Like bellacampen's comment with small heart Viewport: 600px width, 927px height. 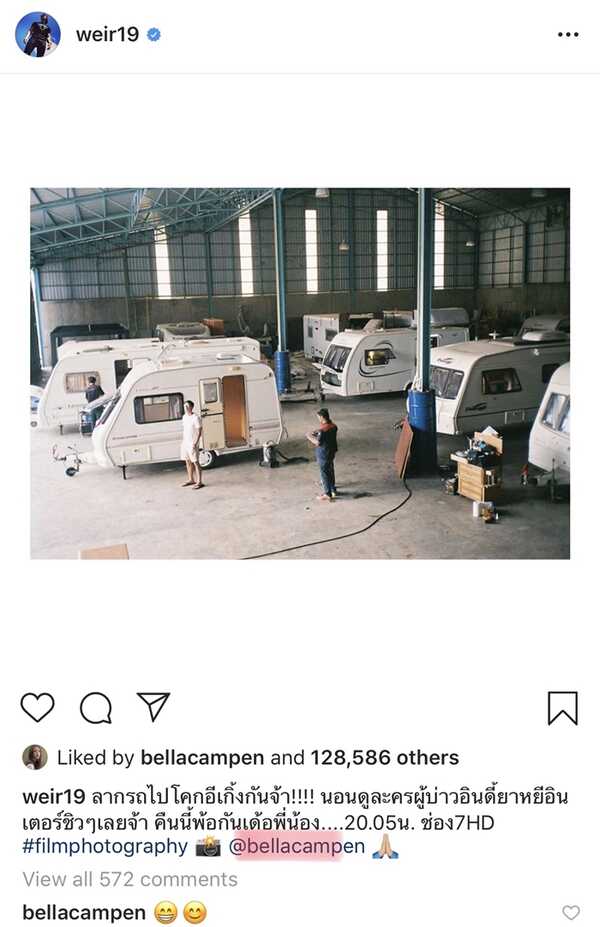click(570, 913)
